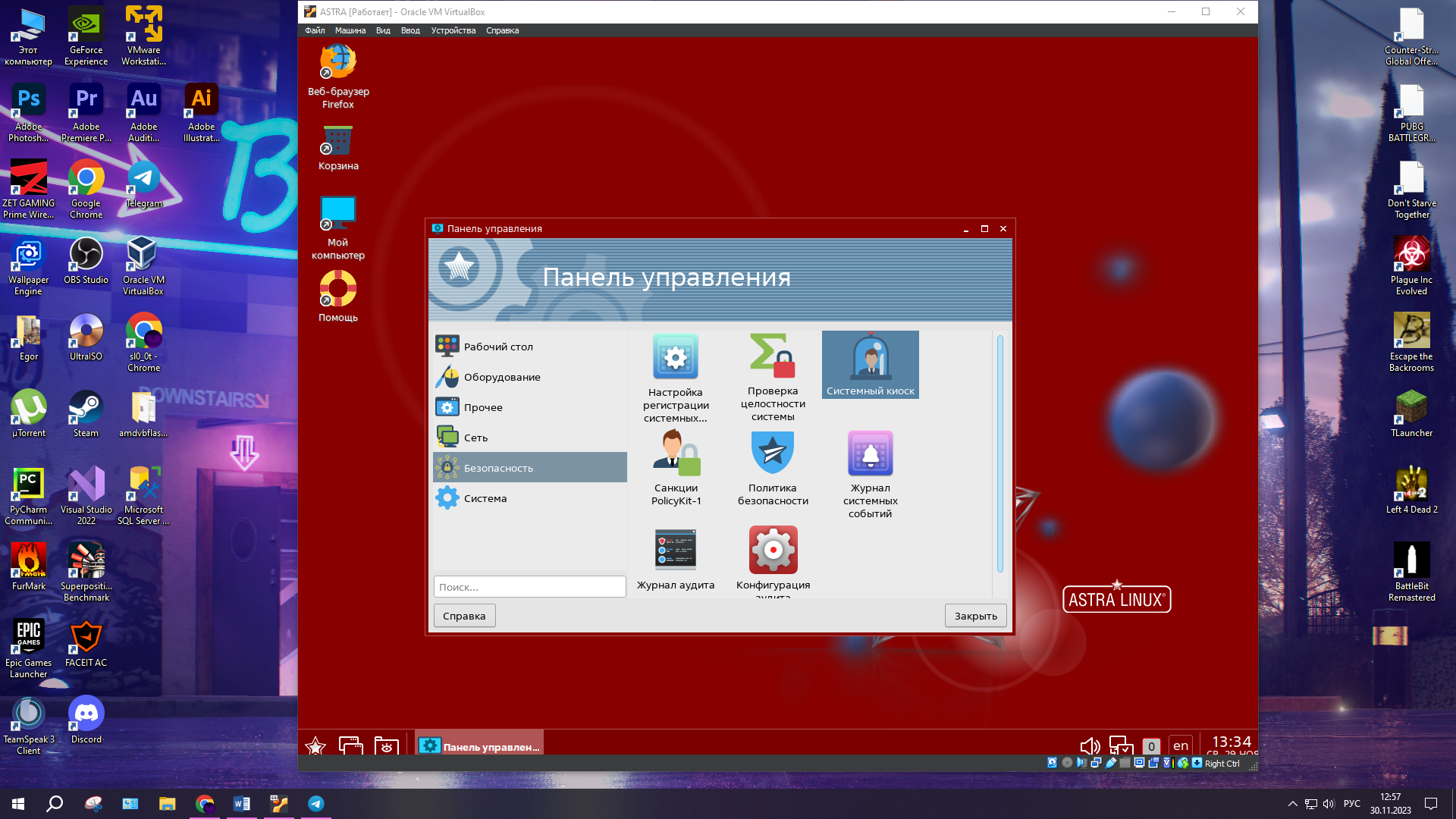The width and height of the screenshot is (1456, 819).
Task: Open Файл menu in VirtualBox
Action: tap(315, 30)
